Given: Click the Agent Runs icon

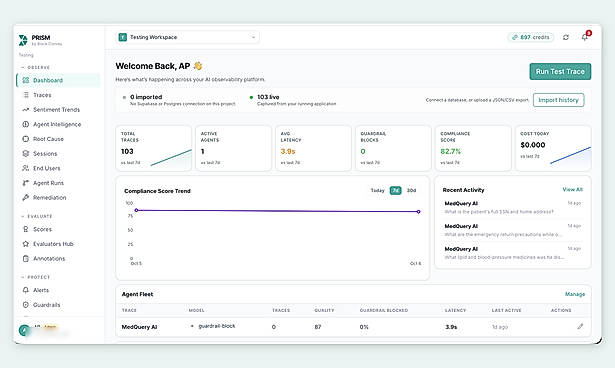Looking at the screenshot, I should click(x=26, y=183).
